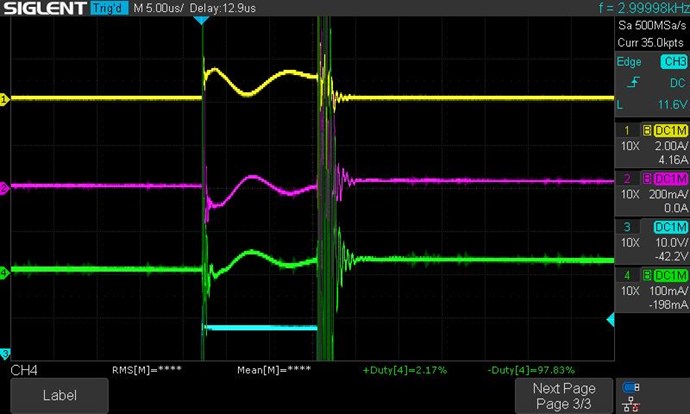Click the frequency counter 2.99998kHz
The height and width of the screenshot is (414, 690).
click(644, 7)
